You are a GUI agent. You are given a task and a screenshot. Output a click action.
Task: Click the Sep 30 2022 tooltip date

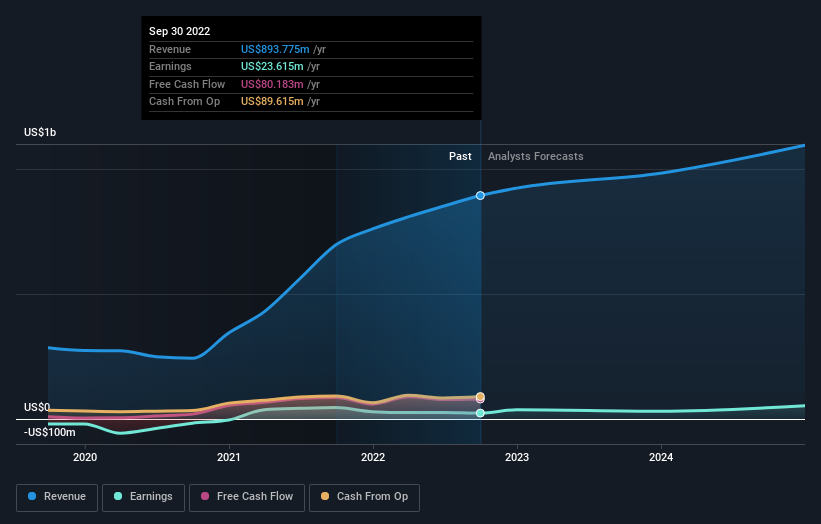point(180,31)
